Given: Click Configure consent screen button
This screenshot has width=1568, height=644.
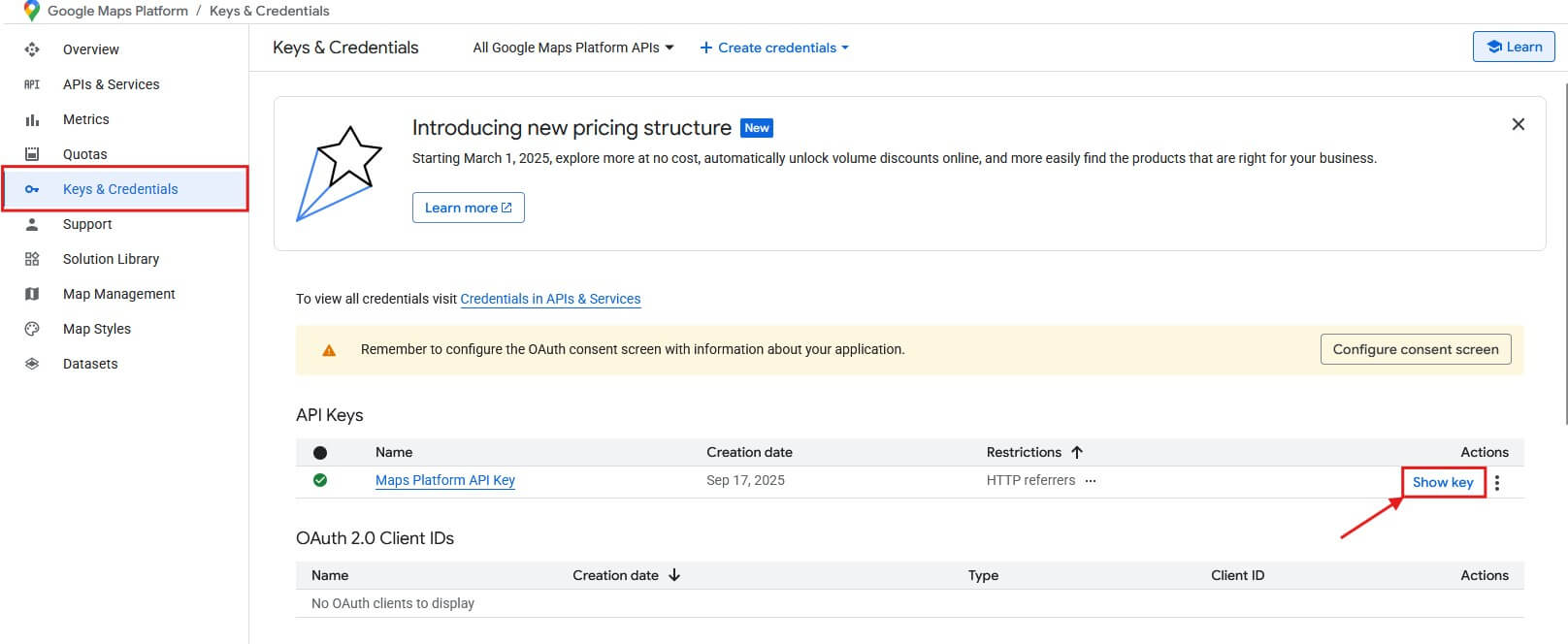Looking at the screenshot, I should 1415,349.
